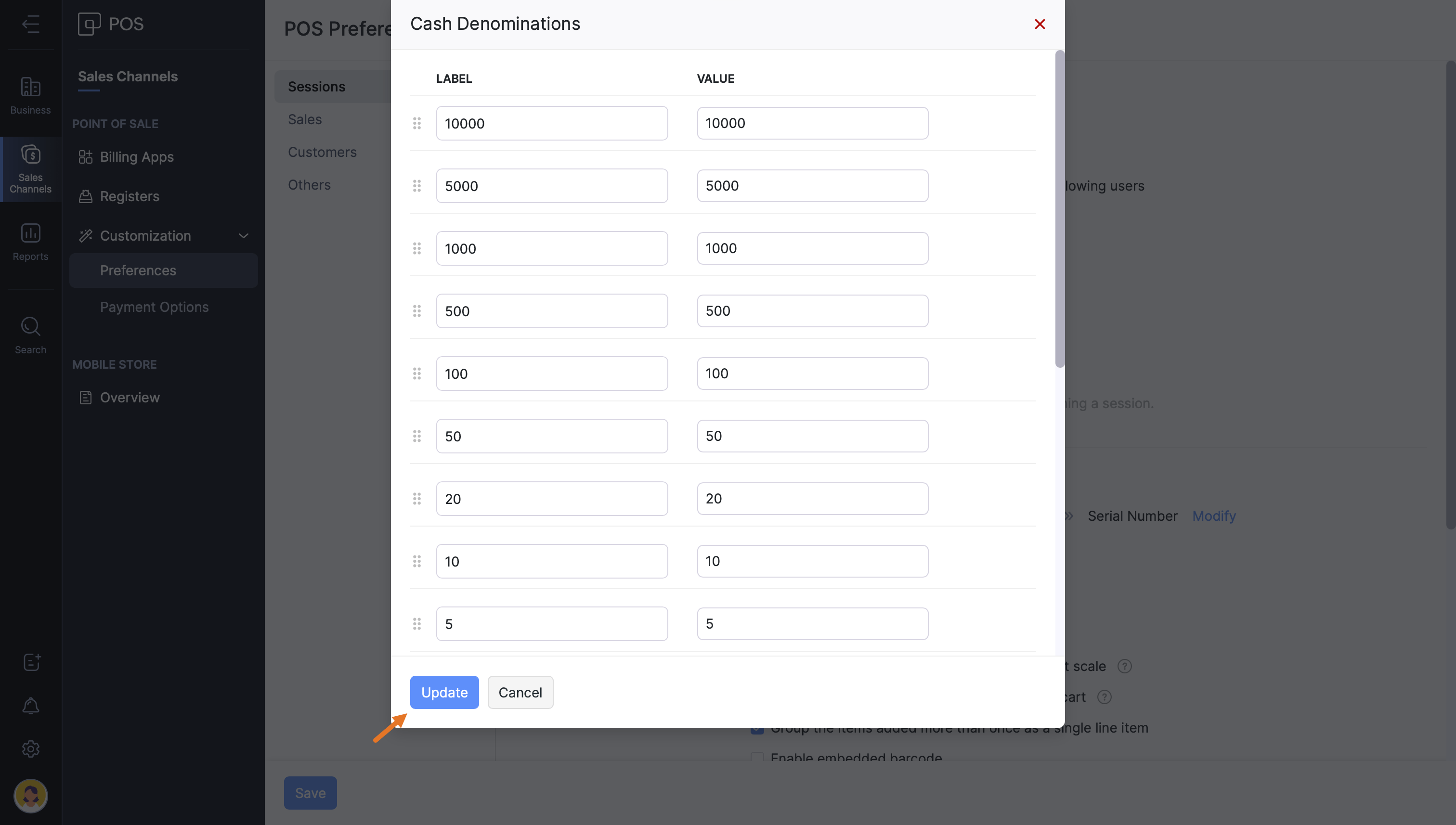Screen dimensions: 1456x825
Task: Click the collapse sidebar arrow icon
Action: (x=31, y=24)
